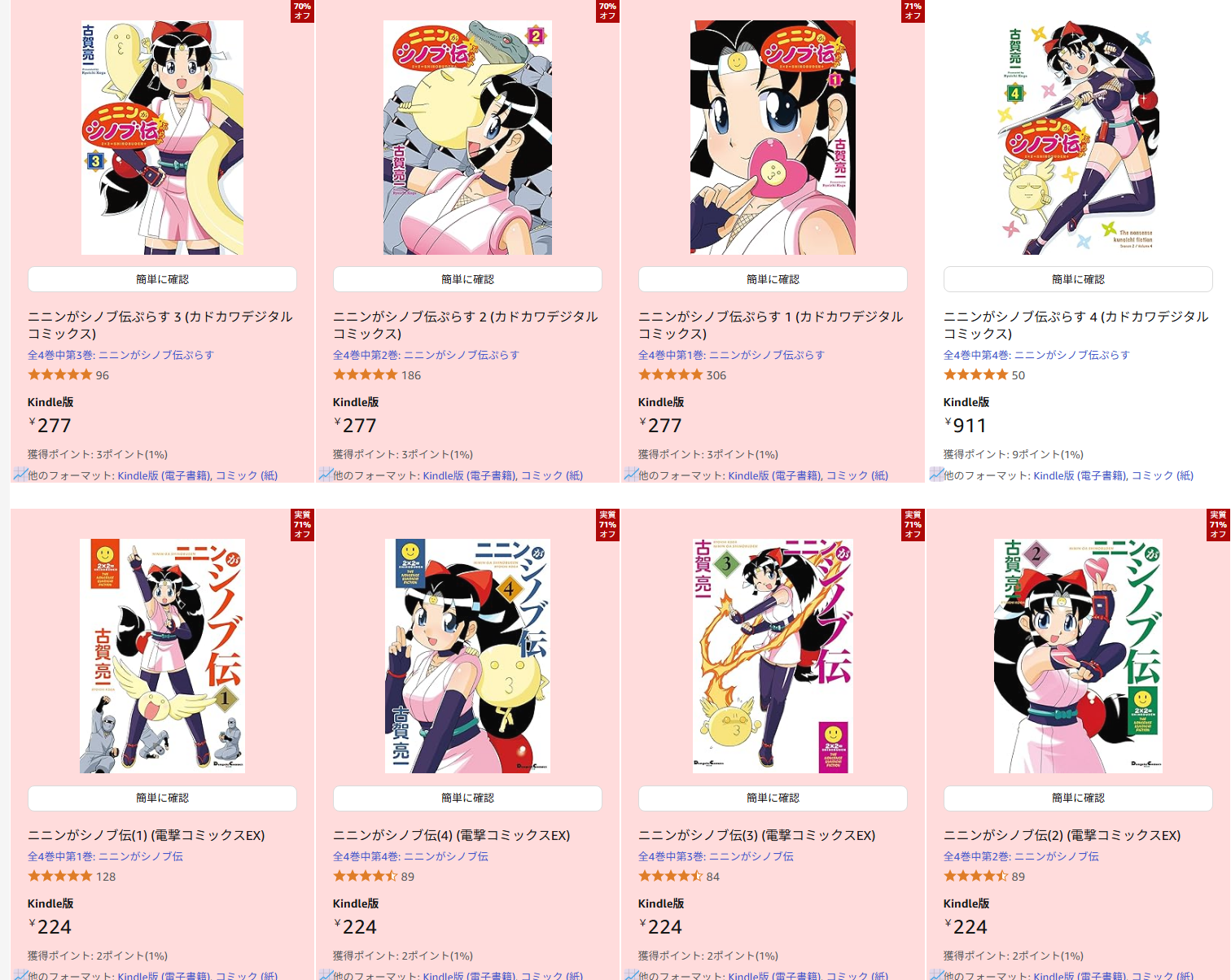
Task: Click price-tracker chart icon under ぷらす 4
Action: [x=936, y=474]
